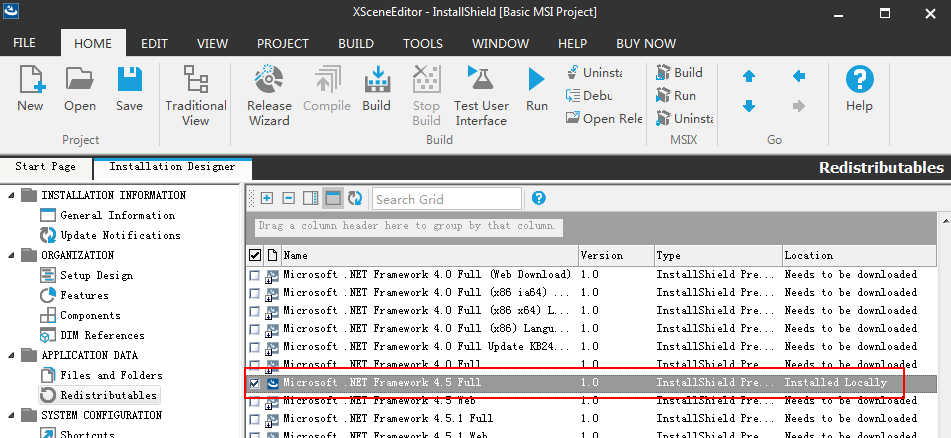Check .NET Framework 4.0 Full (x86) Language
This screenshot has height=438, width=951.
click(x=255, y=330)
